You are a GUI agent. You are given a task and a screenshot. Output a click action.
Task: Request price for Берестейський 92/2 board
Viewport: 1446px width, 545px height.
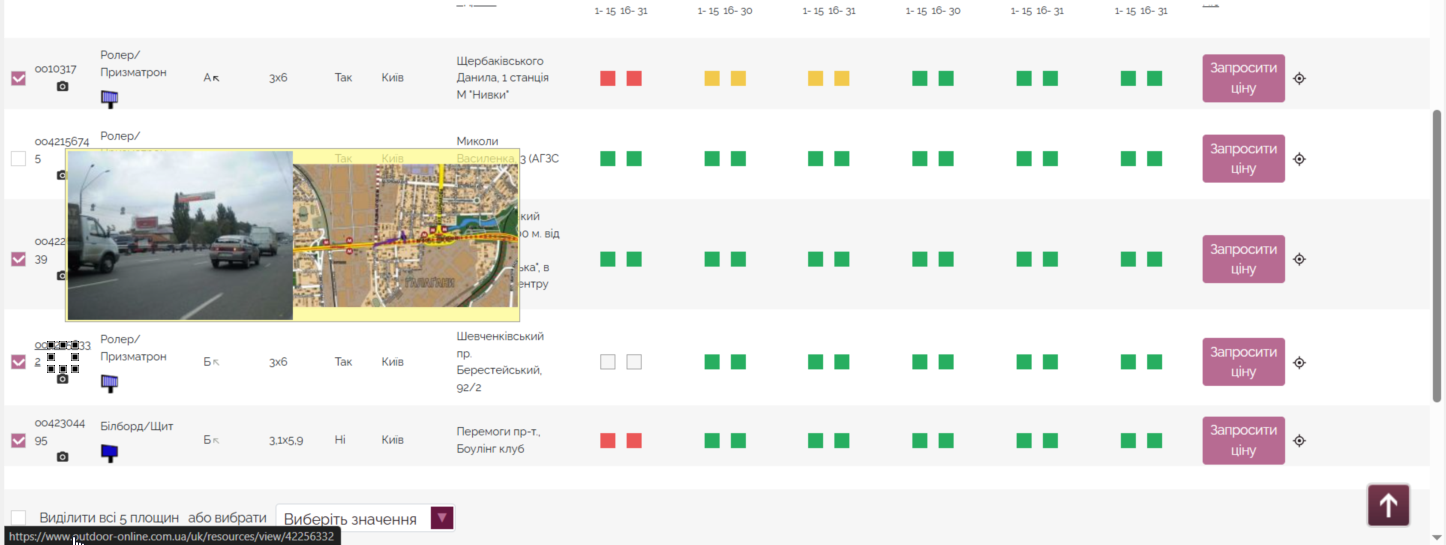1243,362
